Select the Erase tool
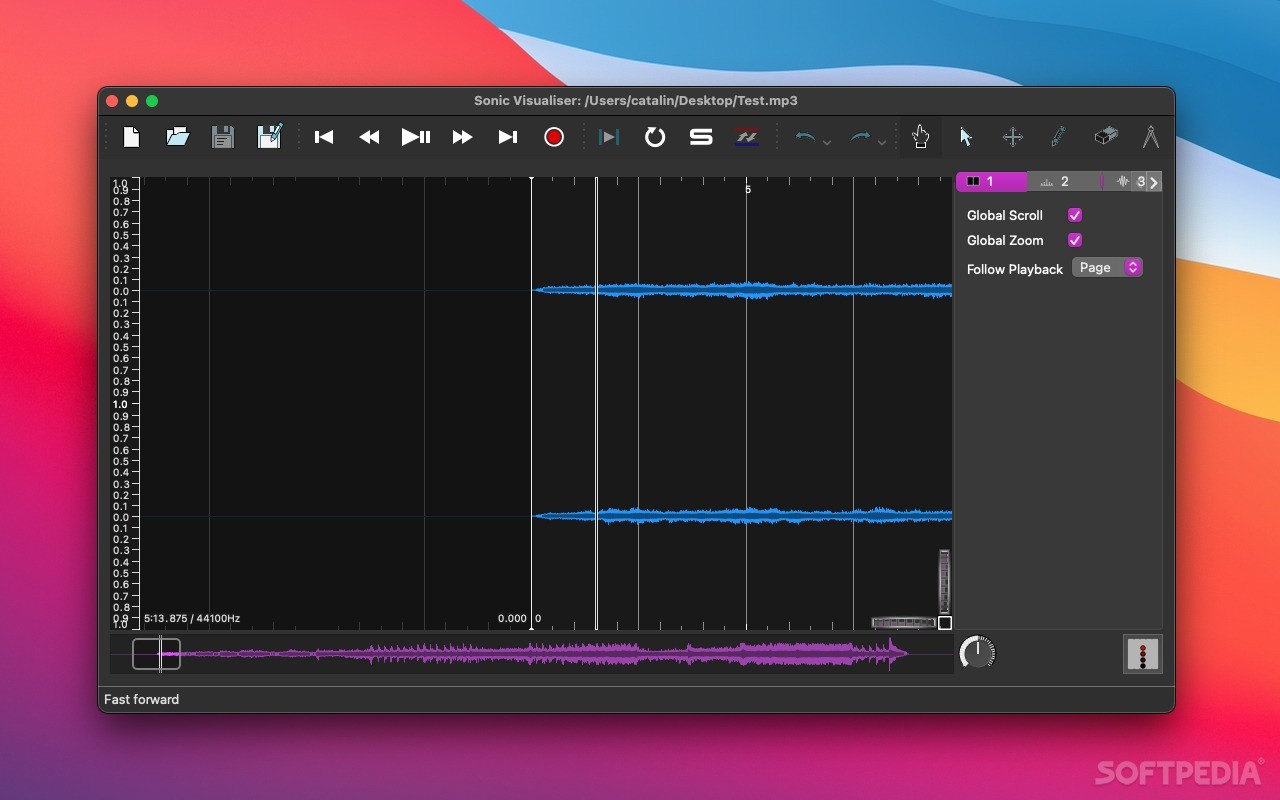This screenshot has width=1280, height=800. [1105, 136]
